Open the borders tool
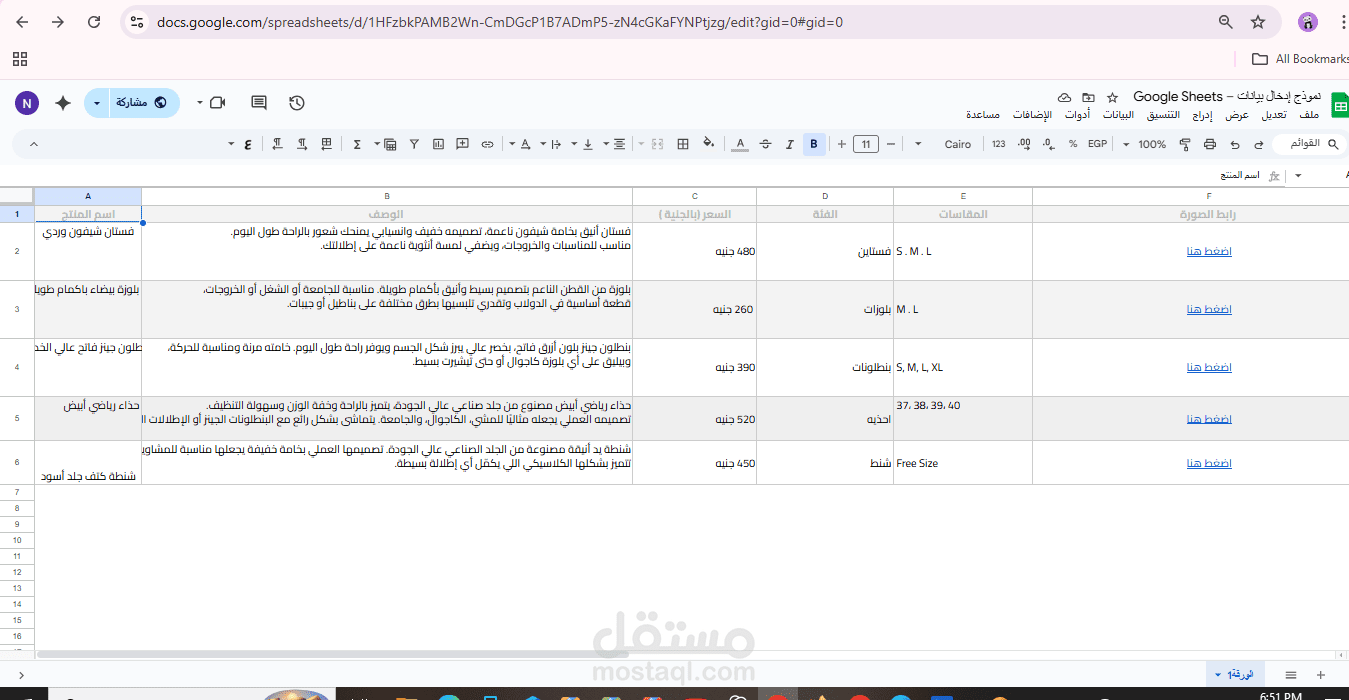The image size is (1349, 700). click(x=683, y=145)
